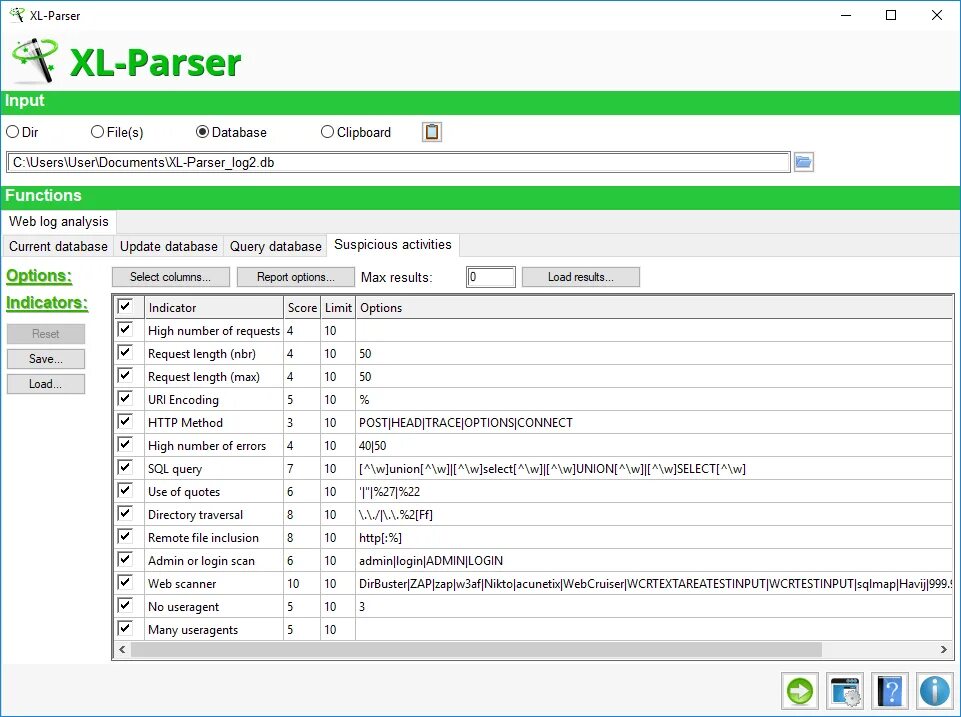Click the database path input field
The image size is (961, 717).
pyautogui.click(x=398, y=162)
